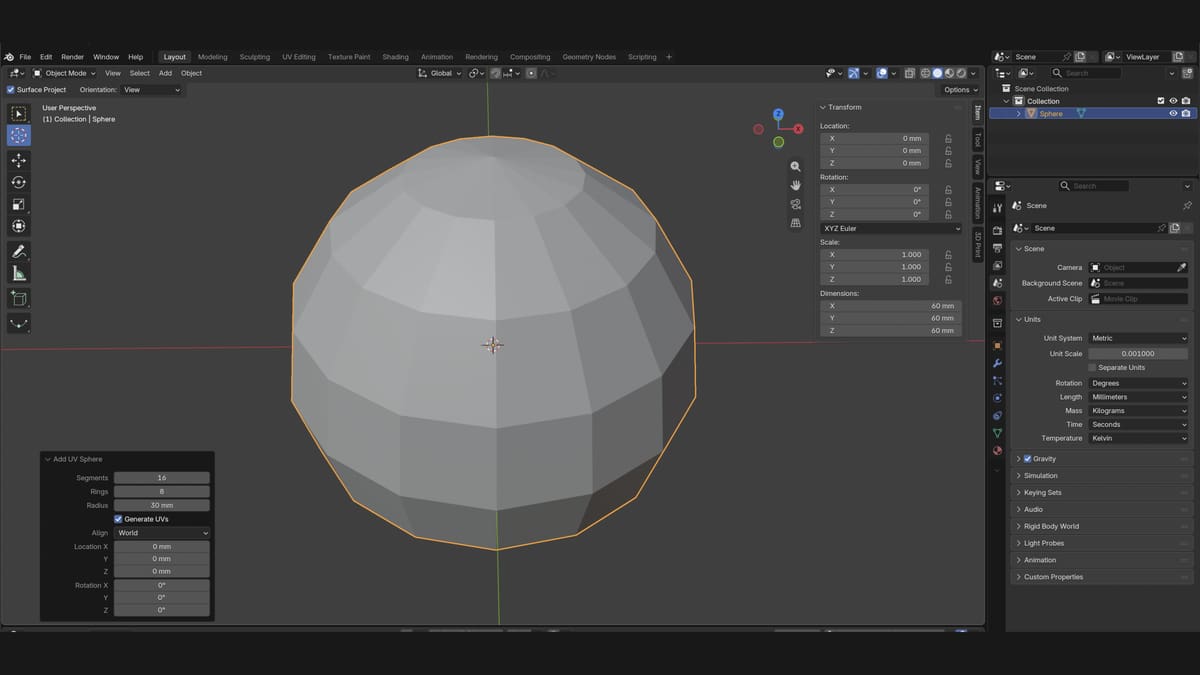
Task: Open the Global transform orientation dropdown
Action: pos(441,73)
